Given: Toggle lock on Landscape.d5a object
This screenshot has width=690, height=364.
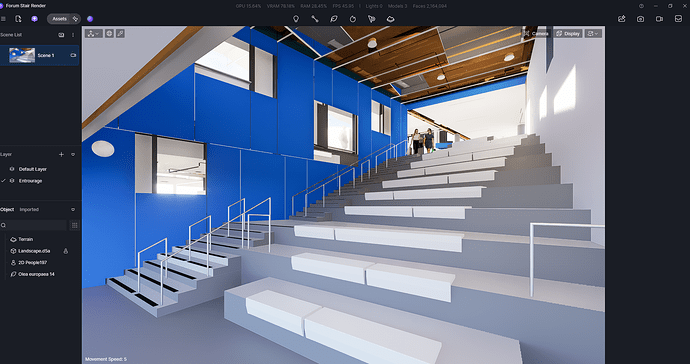Looking at the screenshot, I should click(66, 251).
